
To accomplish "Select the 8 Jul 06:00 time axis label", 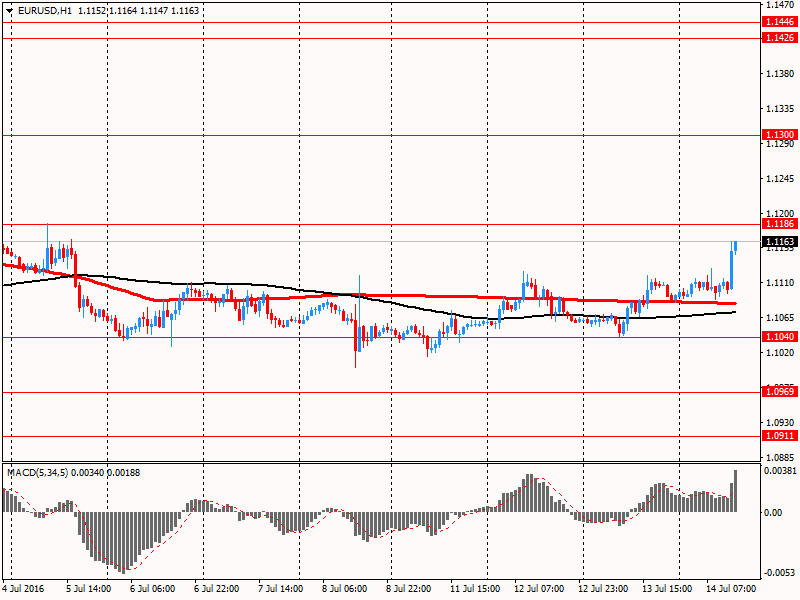I will (x=344, y=589).
